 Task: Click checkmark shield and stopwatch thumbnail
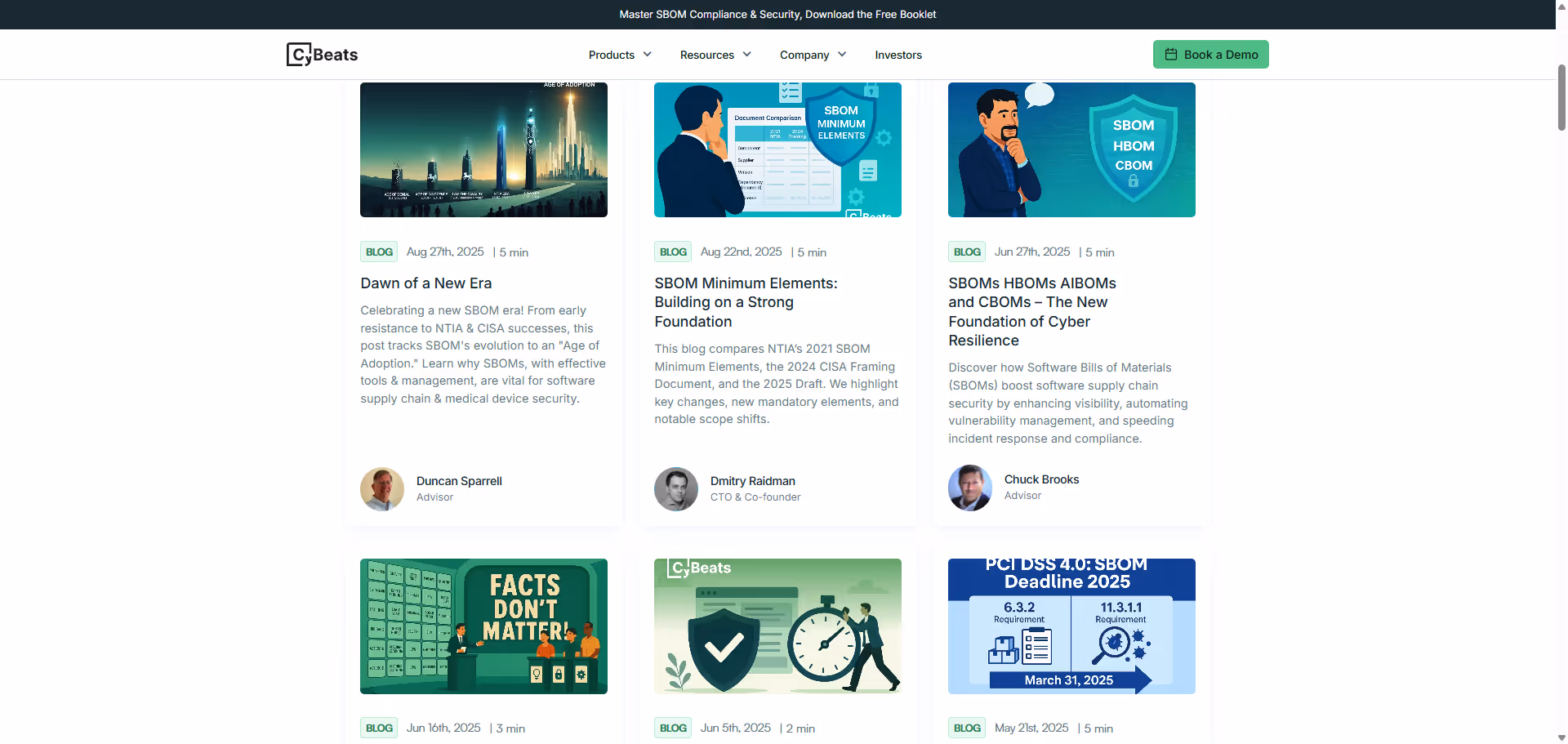pos(777,626)
